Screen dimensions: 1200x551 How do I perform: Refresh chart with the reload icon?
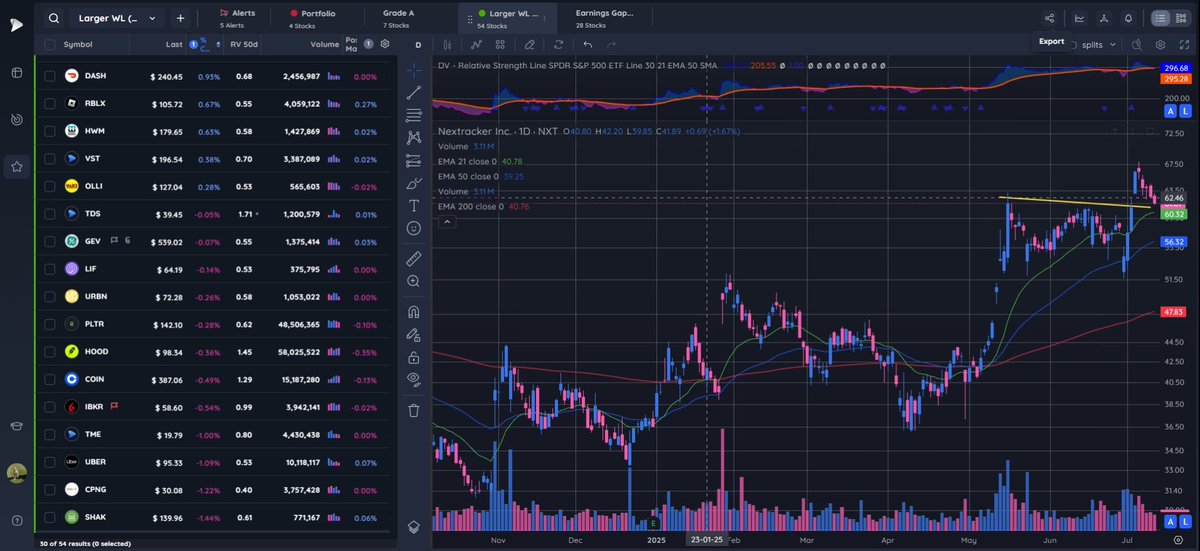click(558, 44)
